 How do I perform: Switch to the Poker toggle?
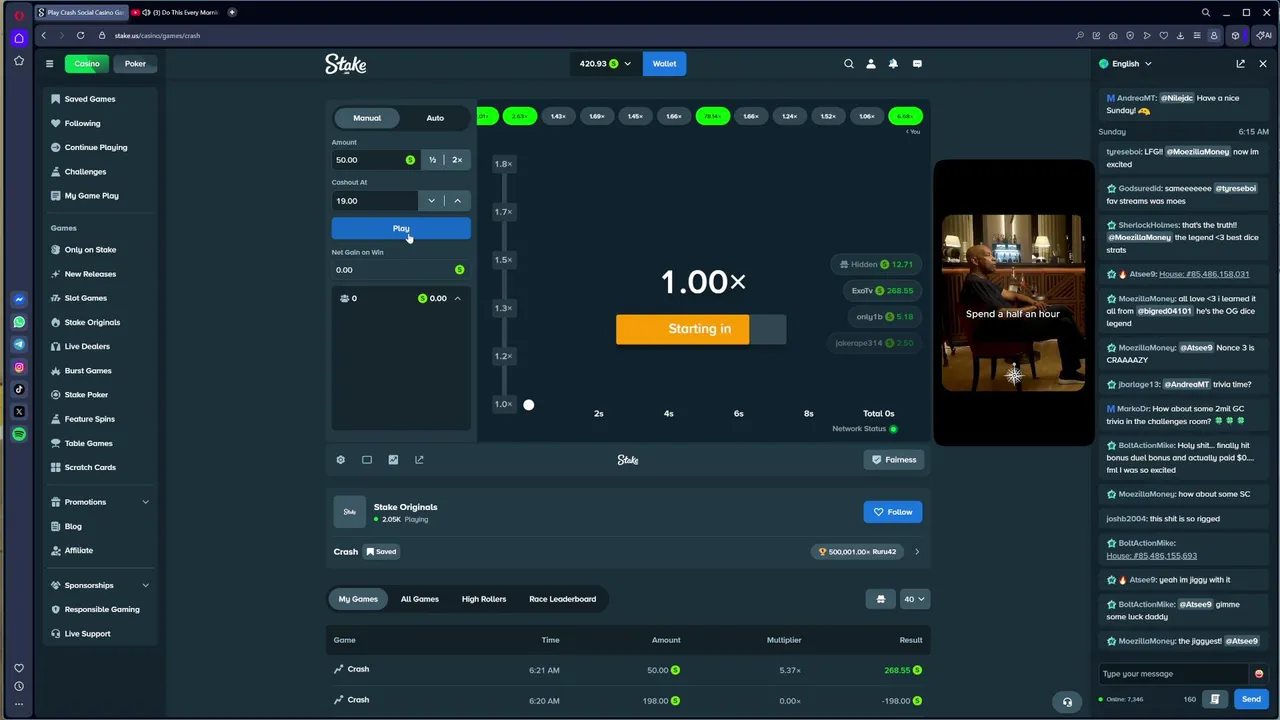point(135,64)
